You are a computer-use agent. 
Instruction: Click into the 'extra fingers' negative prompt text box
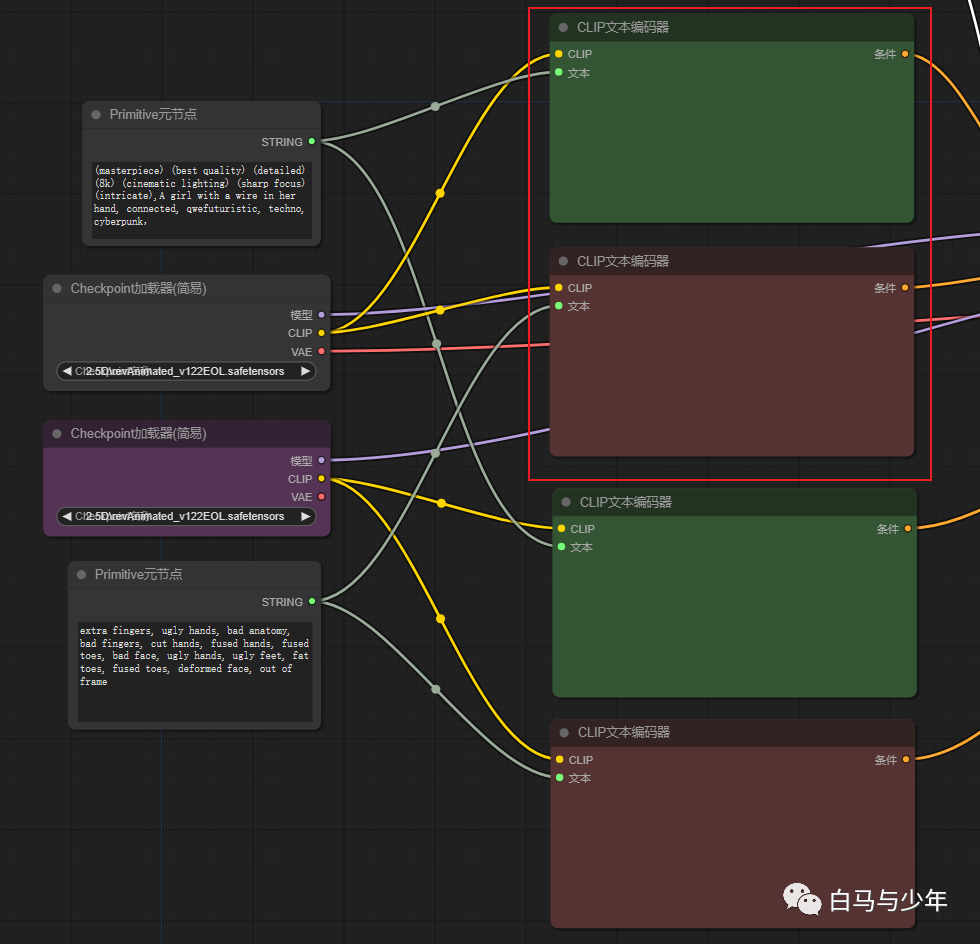194,670
